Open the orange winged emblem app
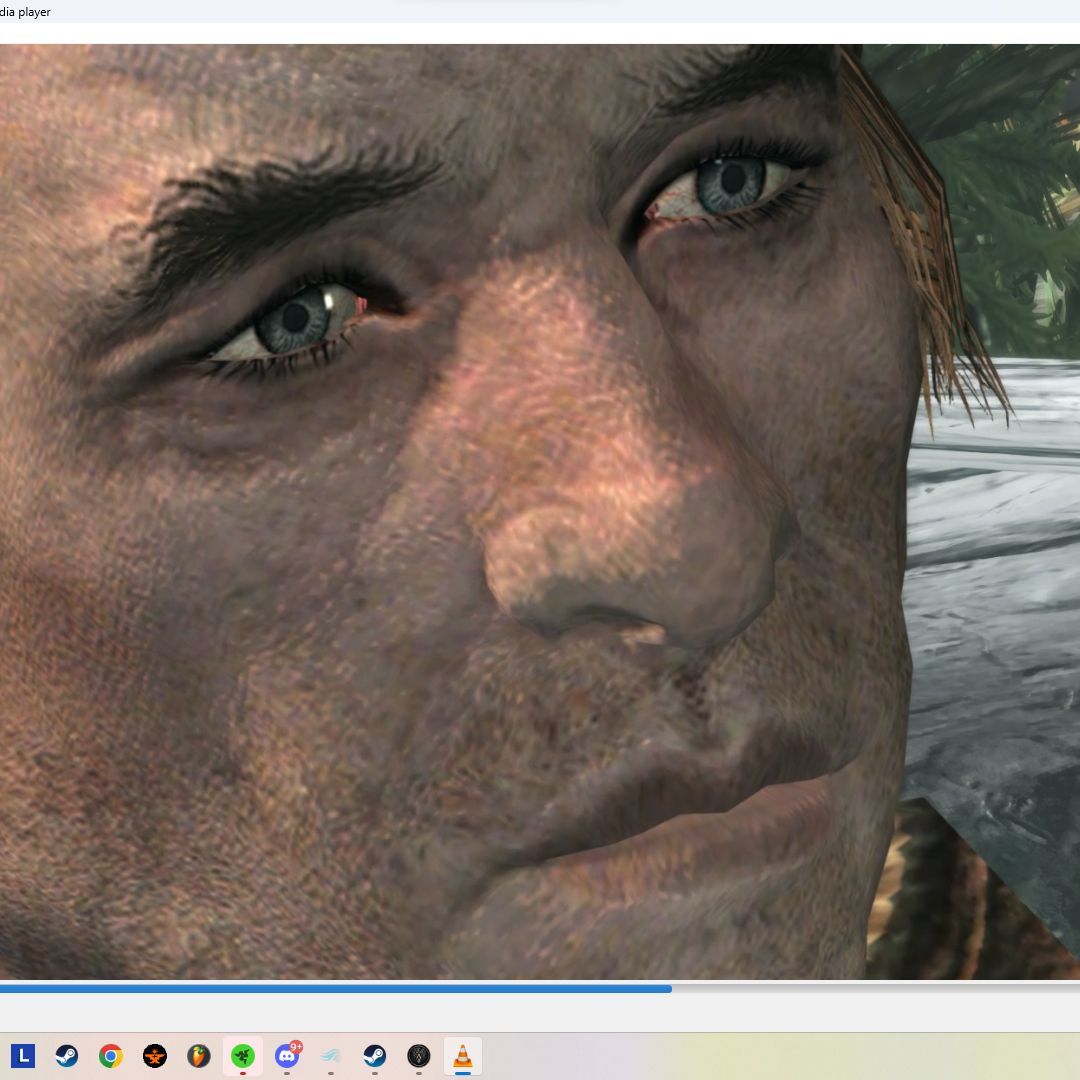This screenshot has width=1080, height=1080. click(155, 1055)
